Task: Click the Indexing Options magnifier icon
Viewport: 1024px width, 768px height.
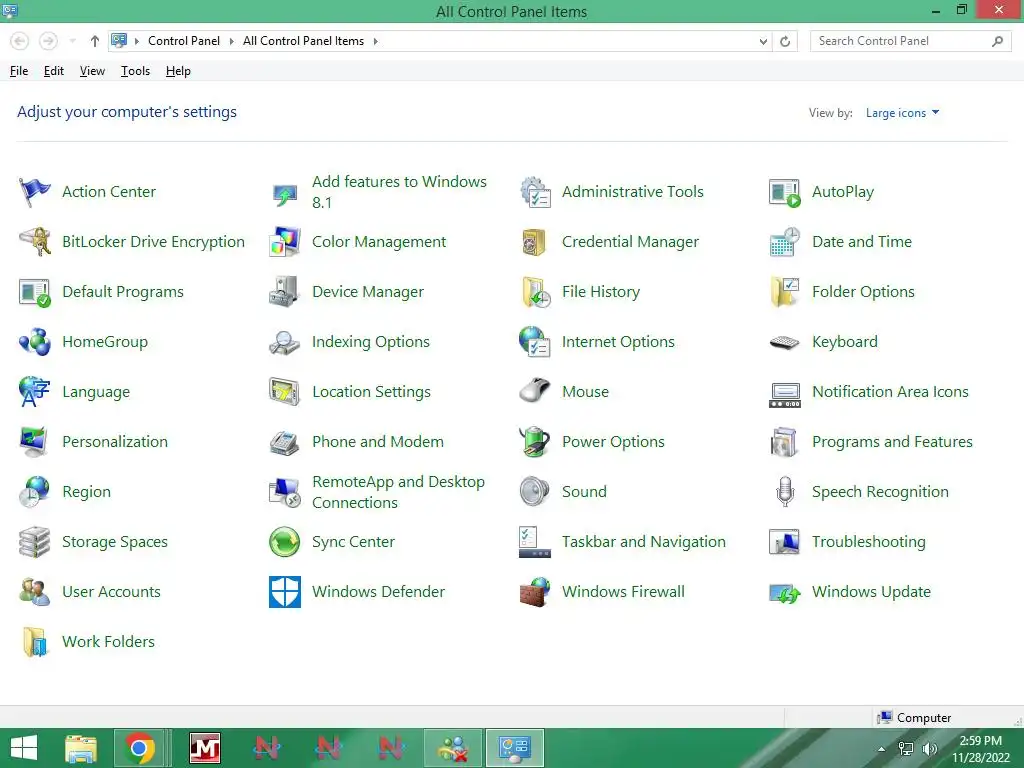Action: point(285,342)
